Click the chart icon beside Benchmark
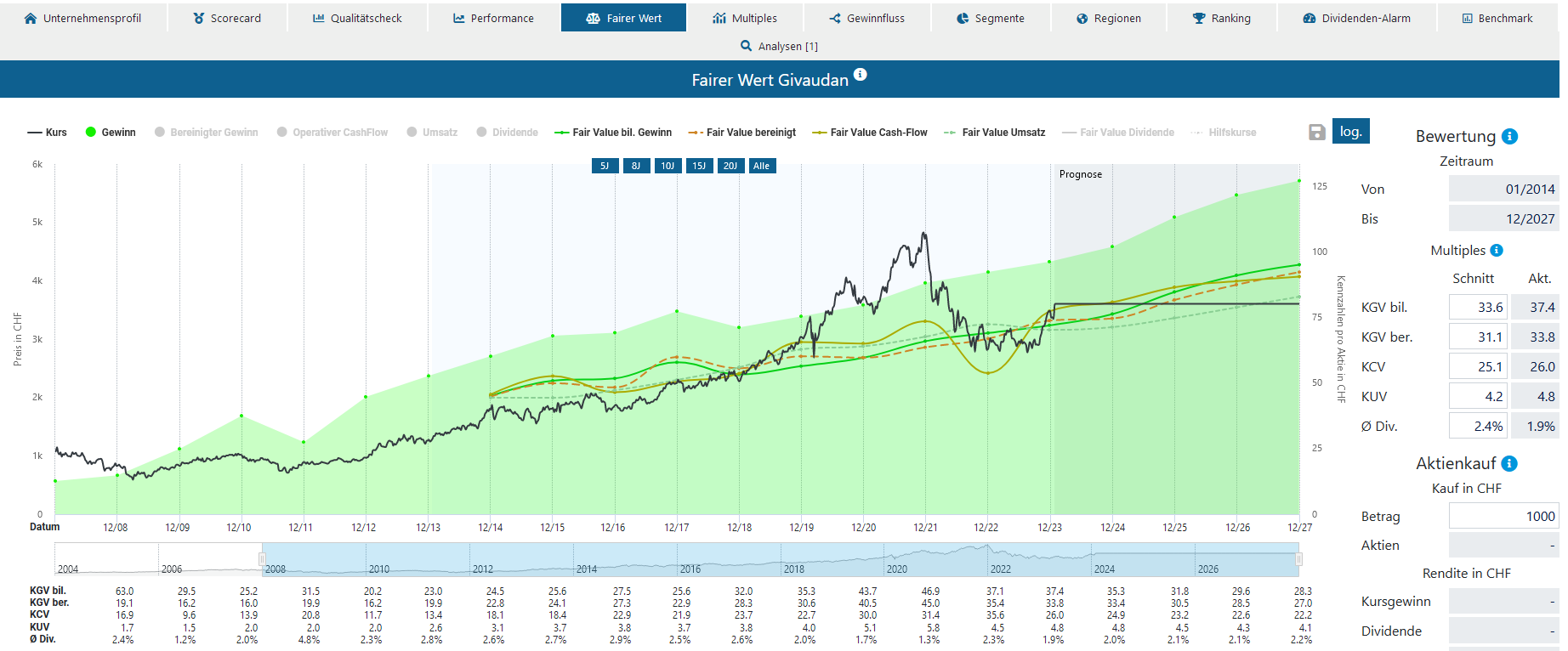 pyautogui.click(x=1468, y=18)
